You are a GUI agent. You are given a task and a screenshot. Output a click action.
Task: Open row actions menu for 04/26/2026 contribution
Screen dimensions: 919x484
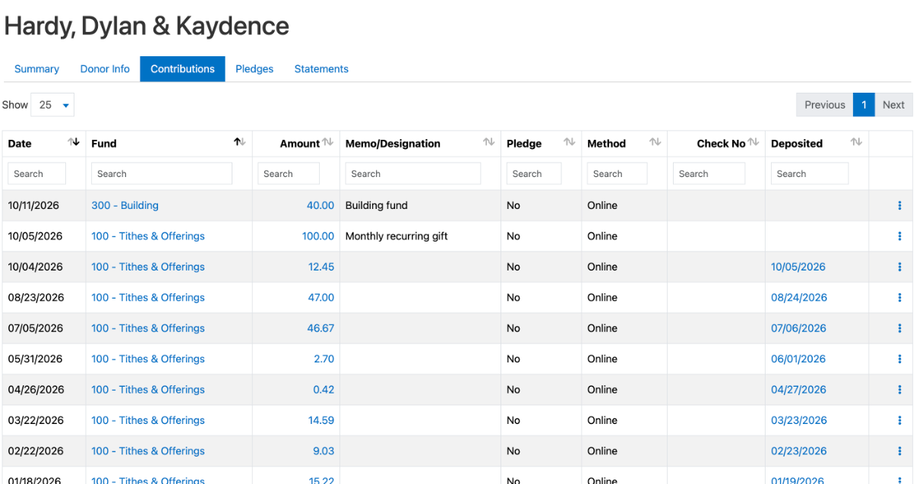[x=899, y=390]
